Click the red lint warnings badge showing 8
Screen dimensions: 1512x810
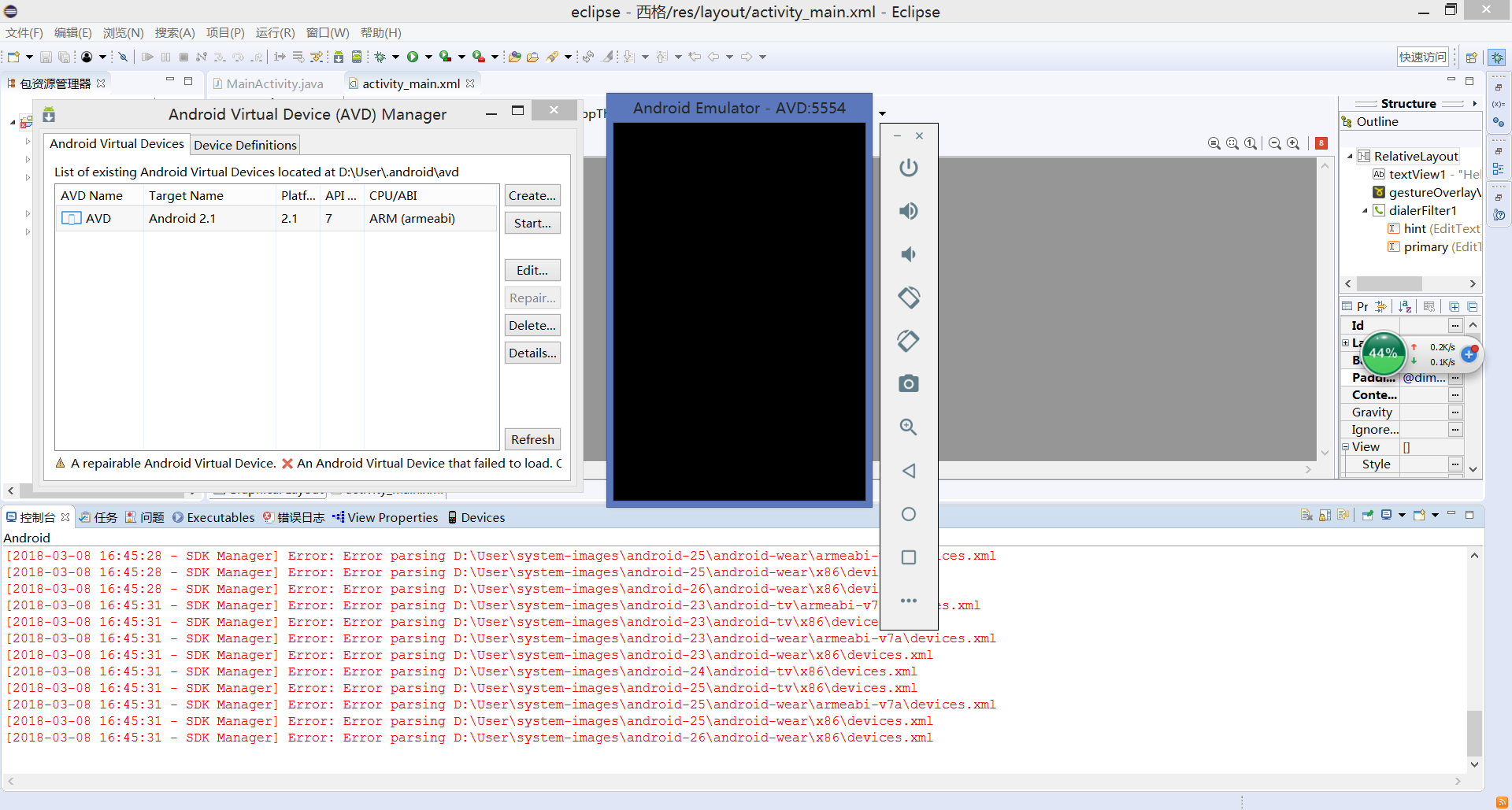point(1321,143)
